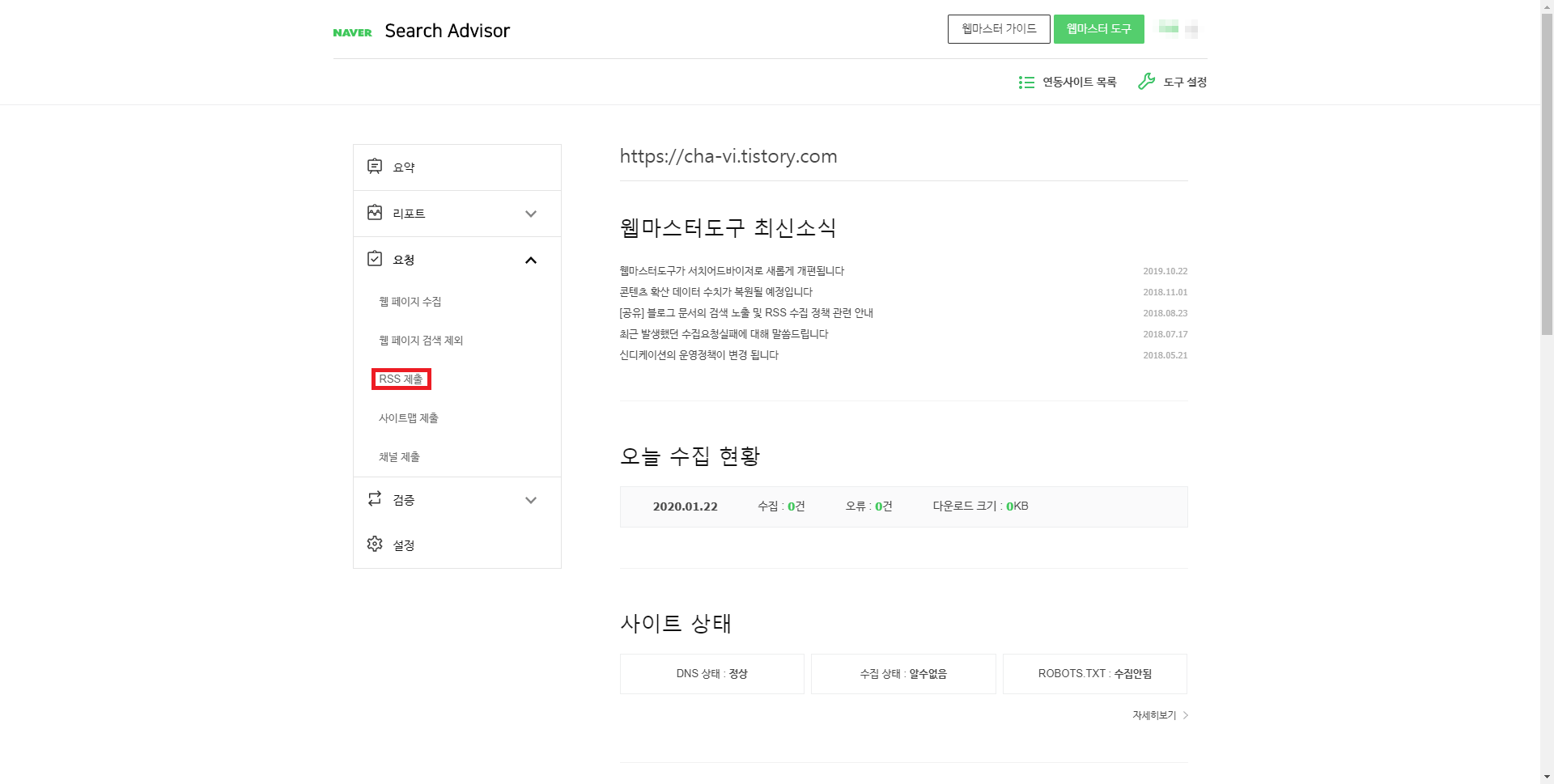Open the Search Advisor home title
This screenshot has height=784, width=1554.
(447, 31)
